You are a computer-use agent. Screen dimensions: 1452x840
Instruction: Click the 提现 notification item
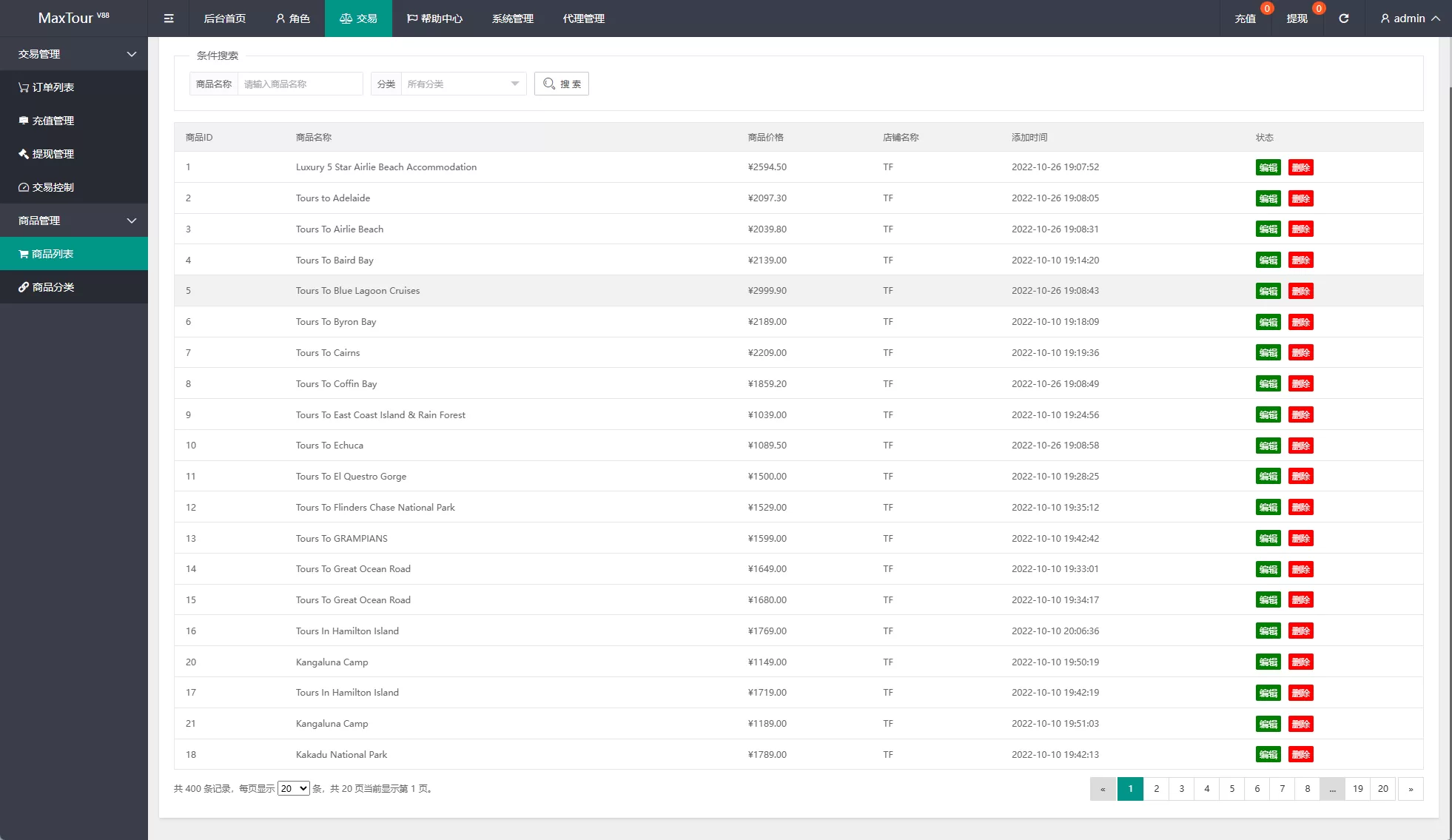click(1297, 19)
